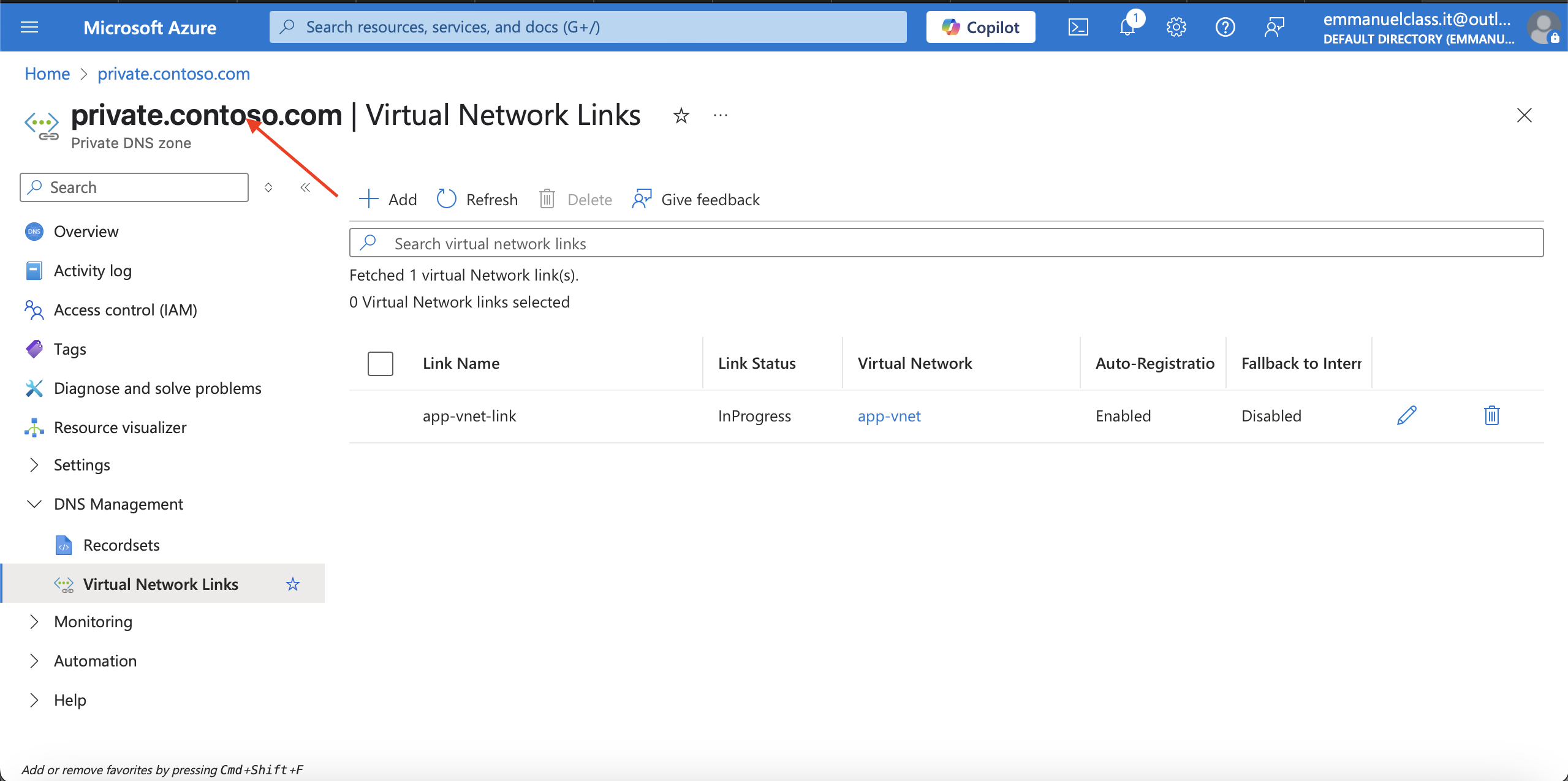The image size is (1568, 781).
Task: Click the 'Fetched 1 virtual Network link(s).' text
Action: pos(464,275)
